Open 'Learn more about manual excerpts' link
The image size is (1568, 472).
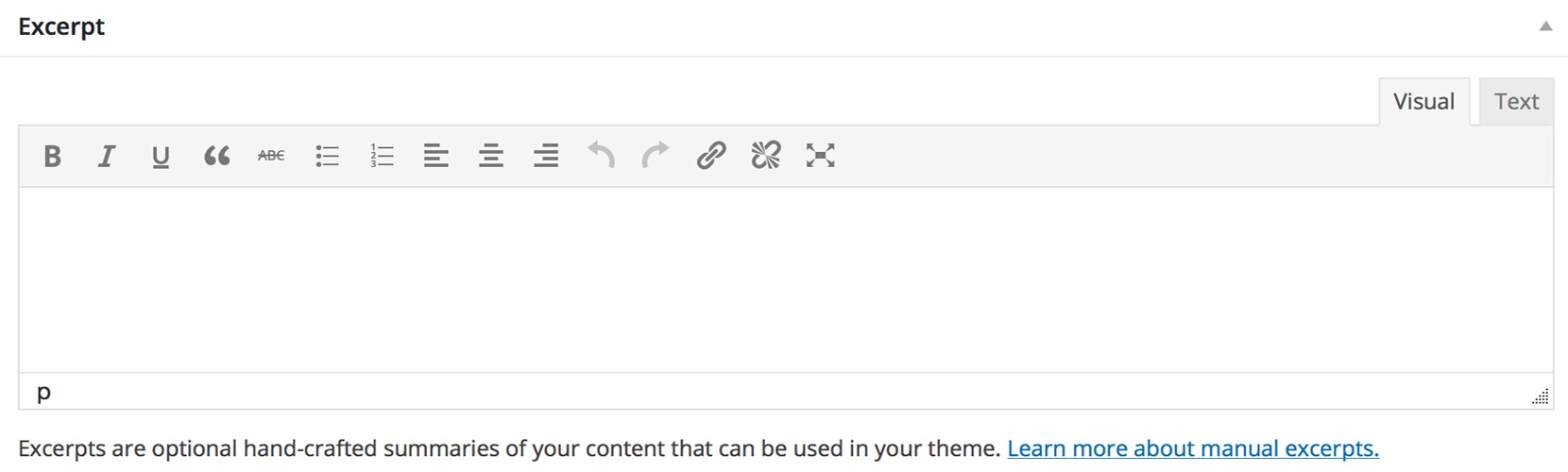1192,448
